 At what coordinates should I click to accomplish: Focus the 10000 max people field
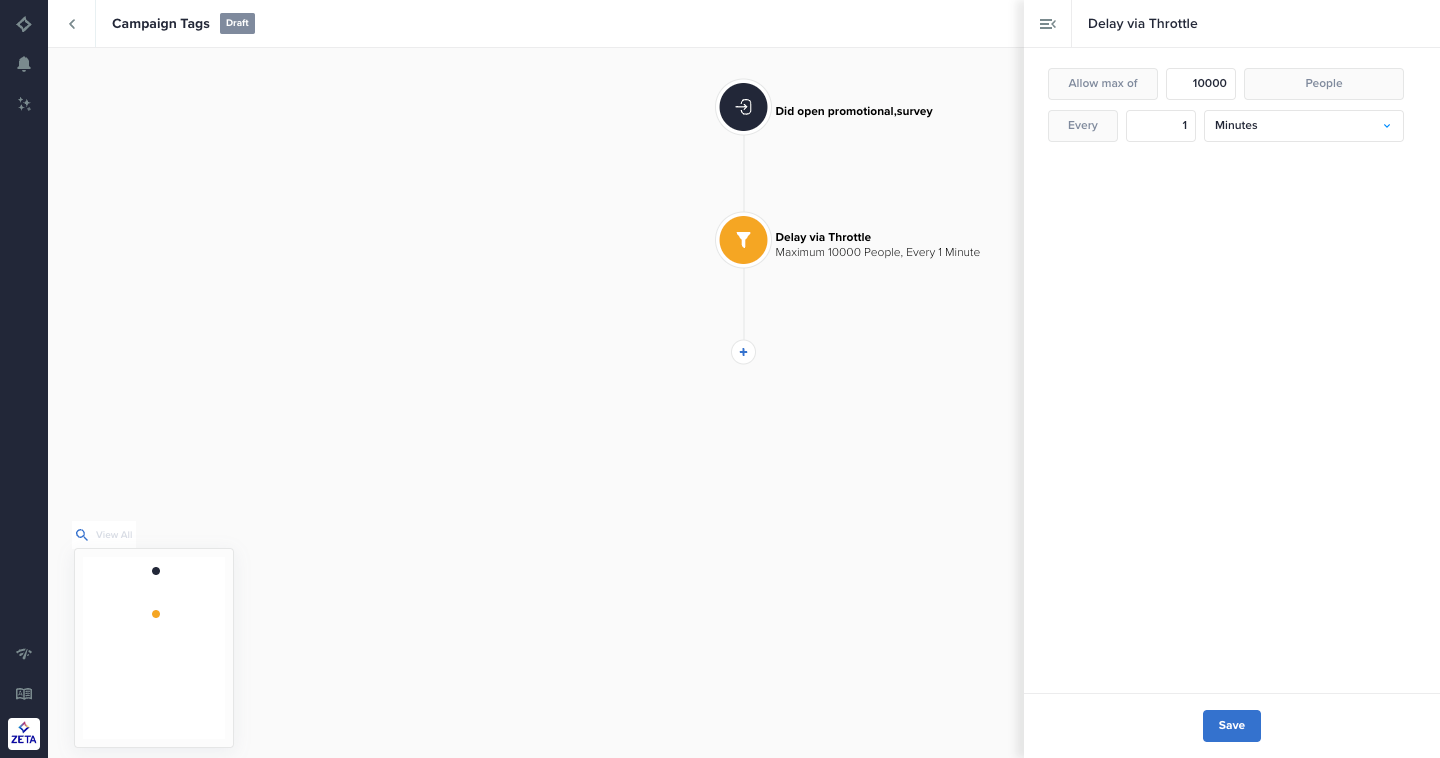pyautogui.click(x=1201, y=84)
